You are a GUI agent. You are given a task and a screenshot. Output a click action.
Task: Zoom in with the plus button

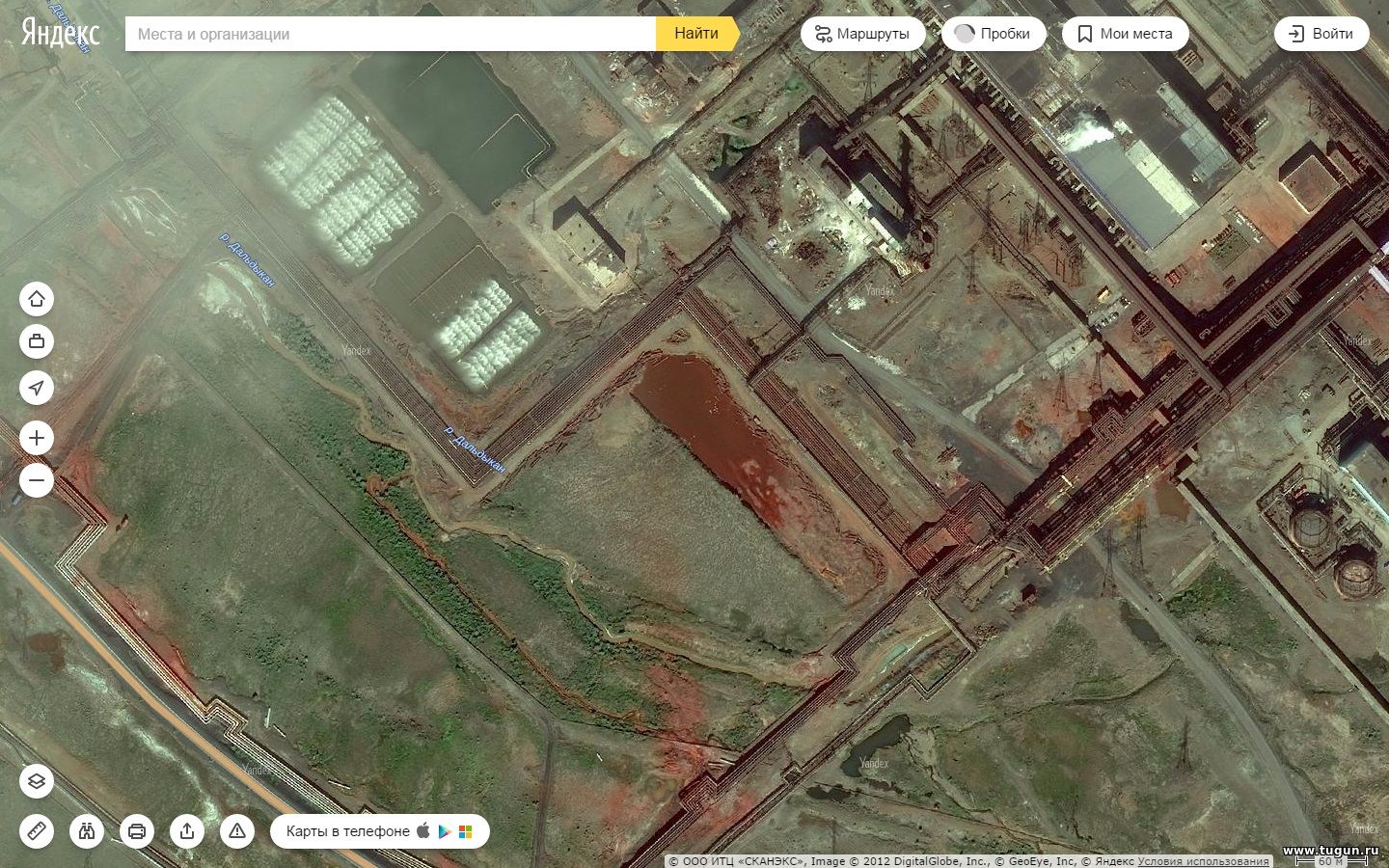pyautogui.click(x=37, y=438)
